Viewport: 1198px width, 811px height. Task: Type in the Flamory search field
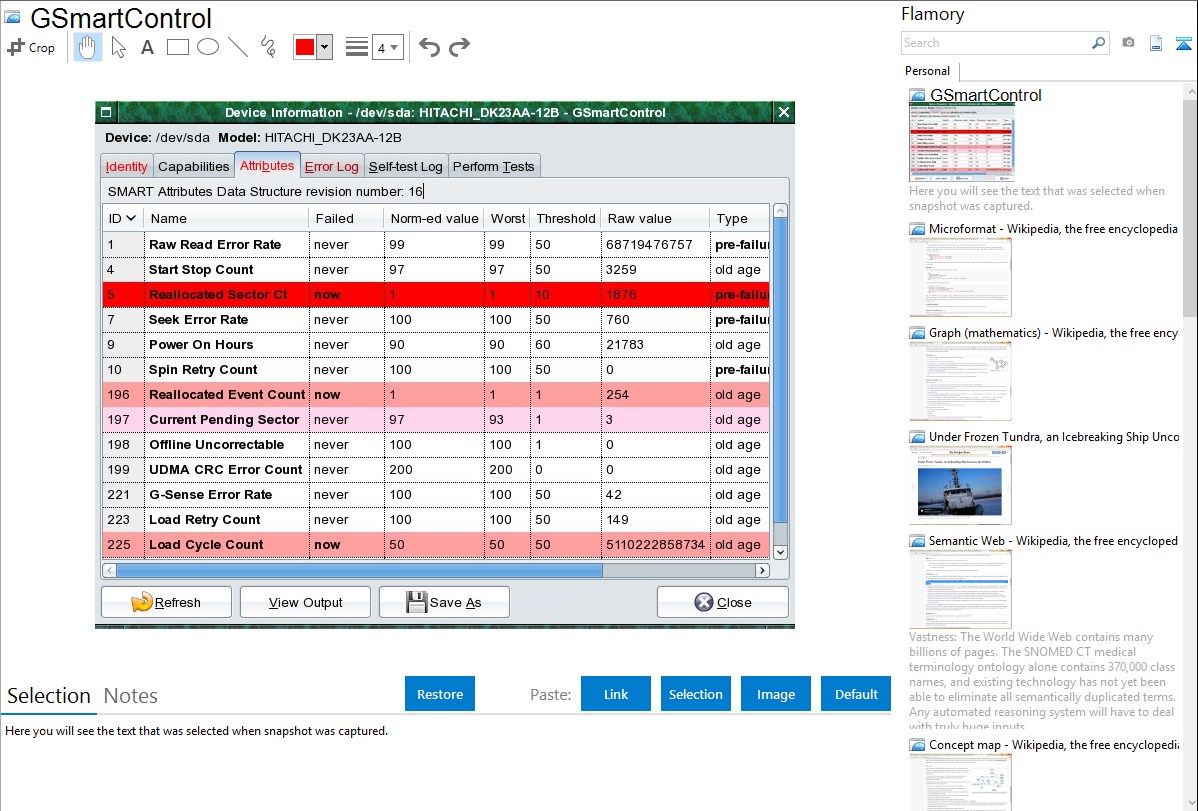click(x=995, y=43)
